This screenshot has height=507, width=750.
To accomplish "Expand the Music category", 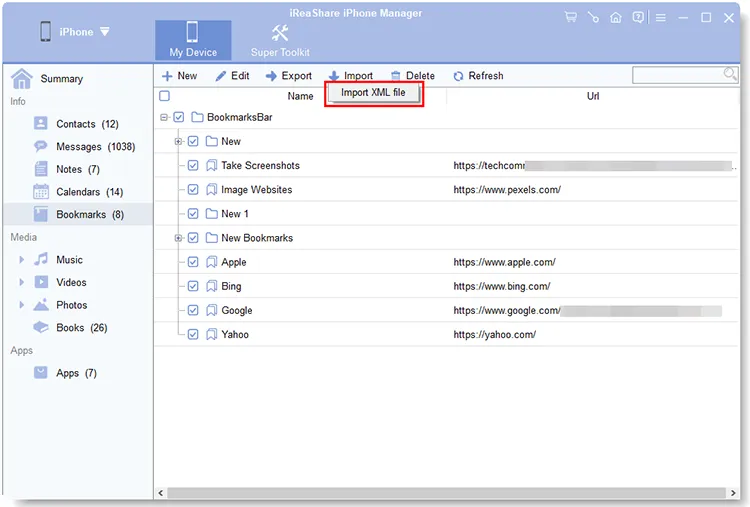I will point(21,259).
